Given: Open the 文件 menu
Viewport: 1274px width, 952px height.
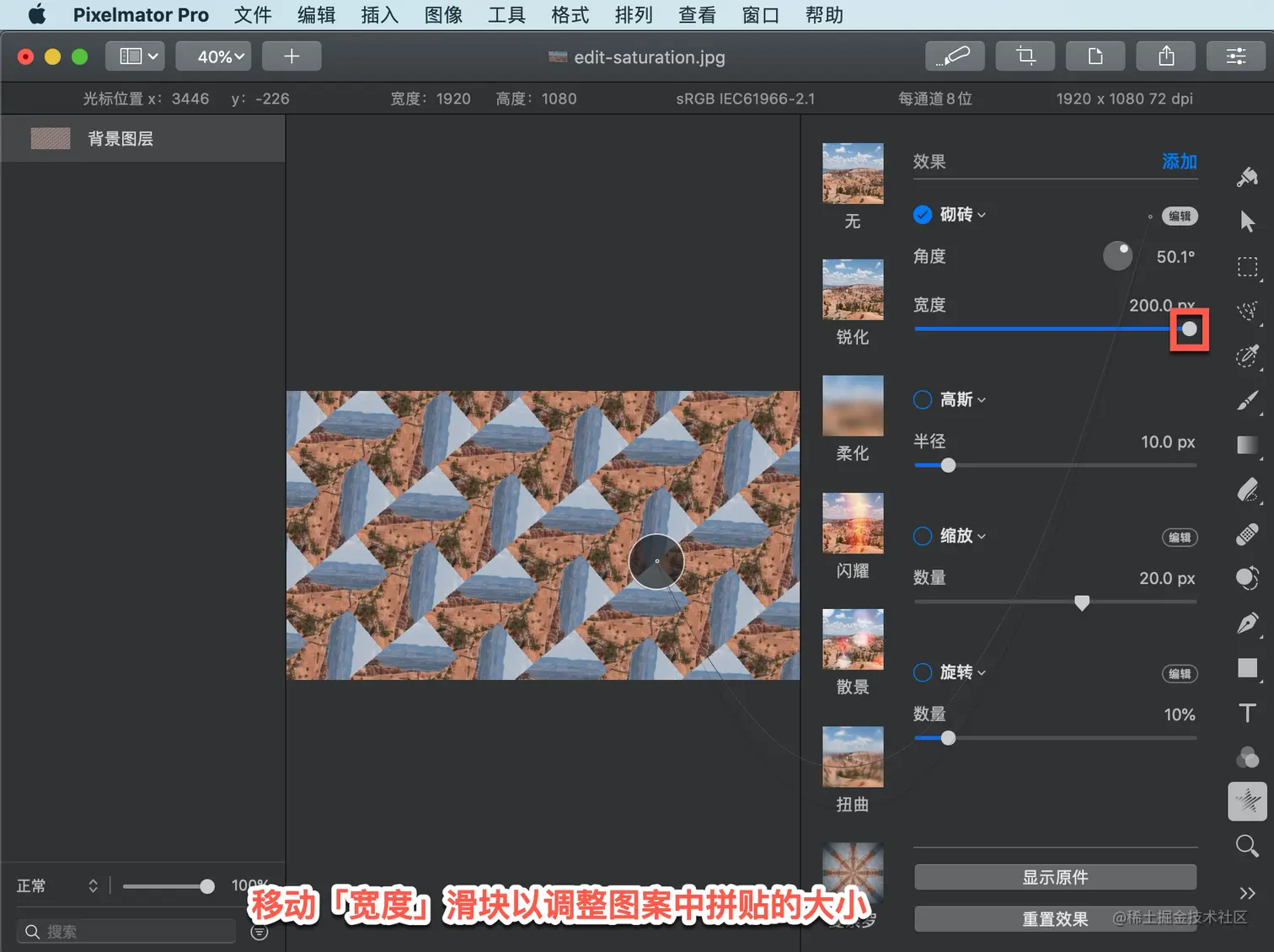Looking at the screenshot, I should (x=253, y=15).
